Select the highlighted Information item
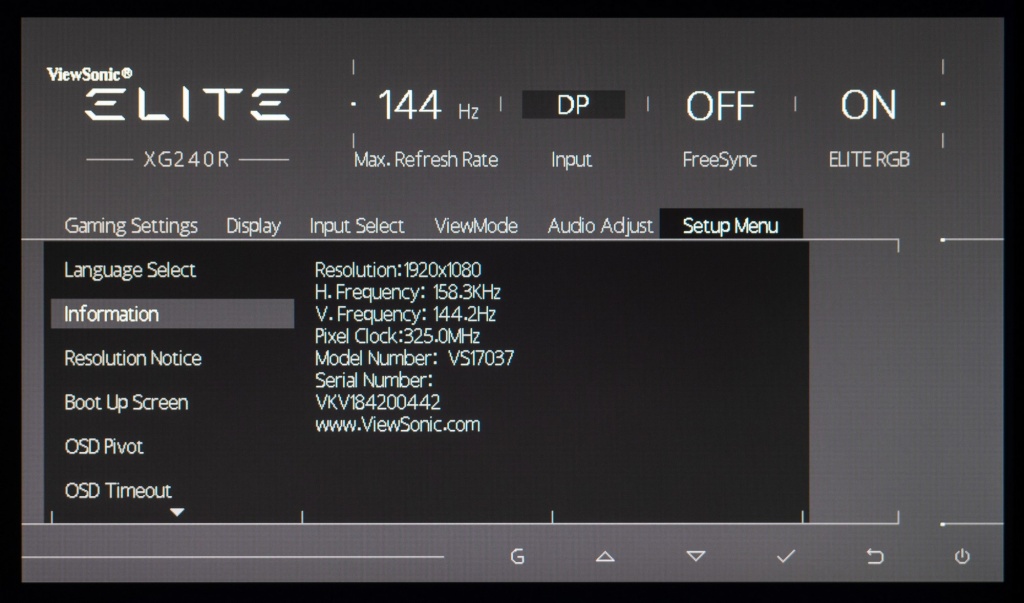This screenshot has height=603, width=1024. pos(172,314)
